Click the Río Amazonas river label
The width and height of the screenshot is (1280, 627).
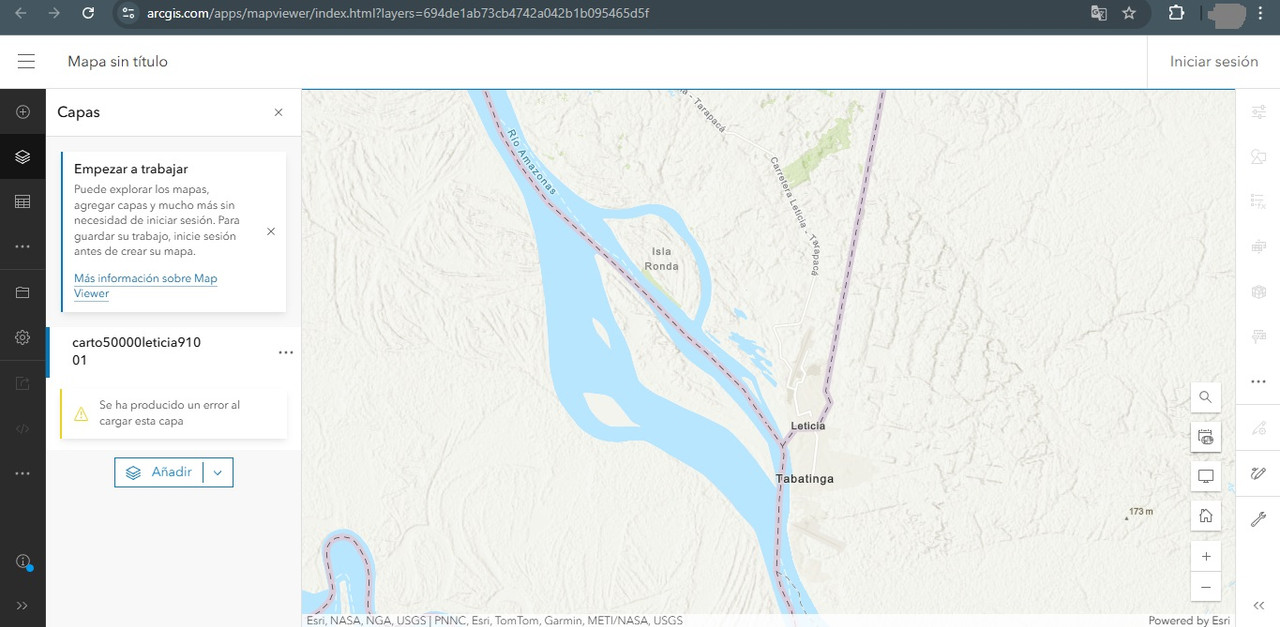pos(532,162)
